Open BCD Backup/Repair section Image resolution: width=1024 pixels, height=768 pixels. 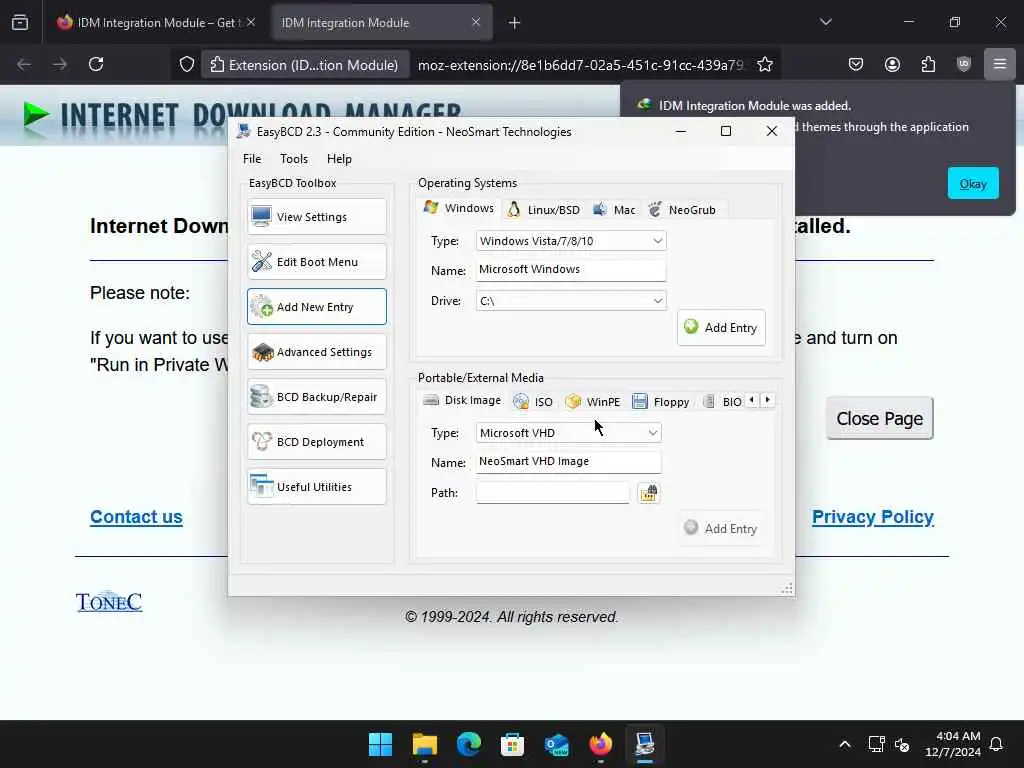coord(317,397)
